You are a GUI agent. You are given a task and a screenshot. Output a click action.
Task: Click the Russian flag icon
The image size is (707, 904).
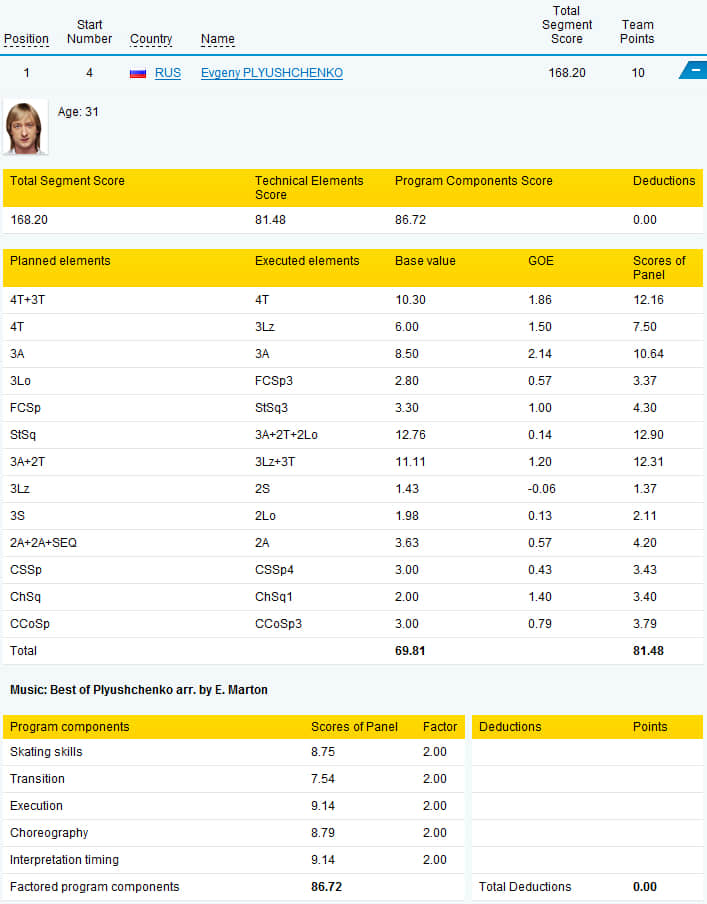click(x=138, y=73)
